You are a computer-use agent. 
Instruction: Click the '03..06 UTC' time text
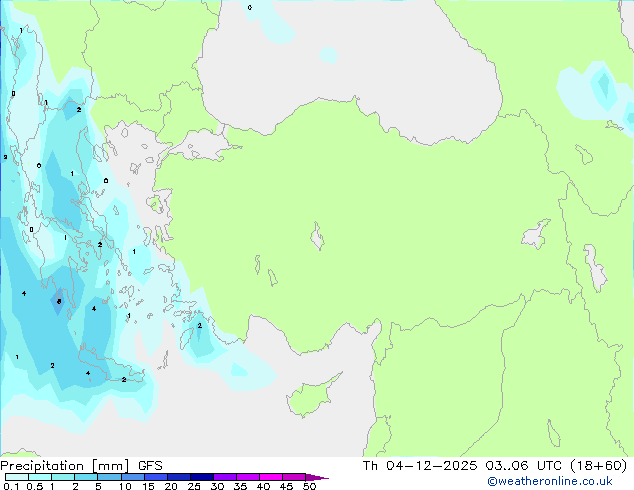524,466
